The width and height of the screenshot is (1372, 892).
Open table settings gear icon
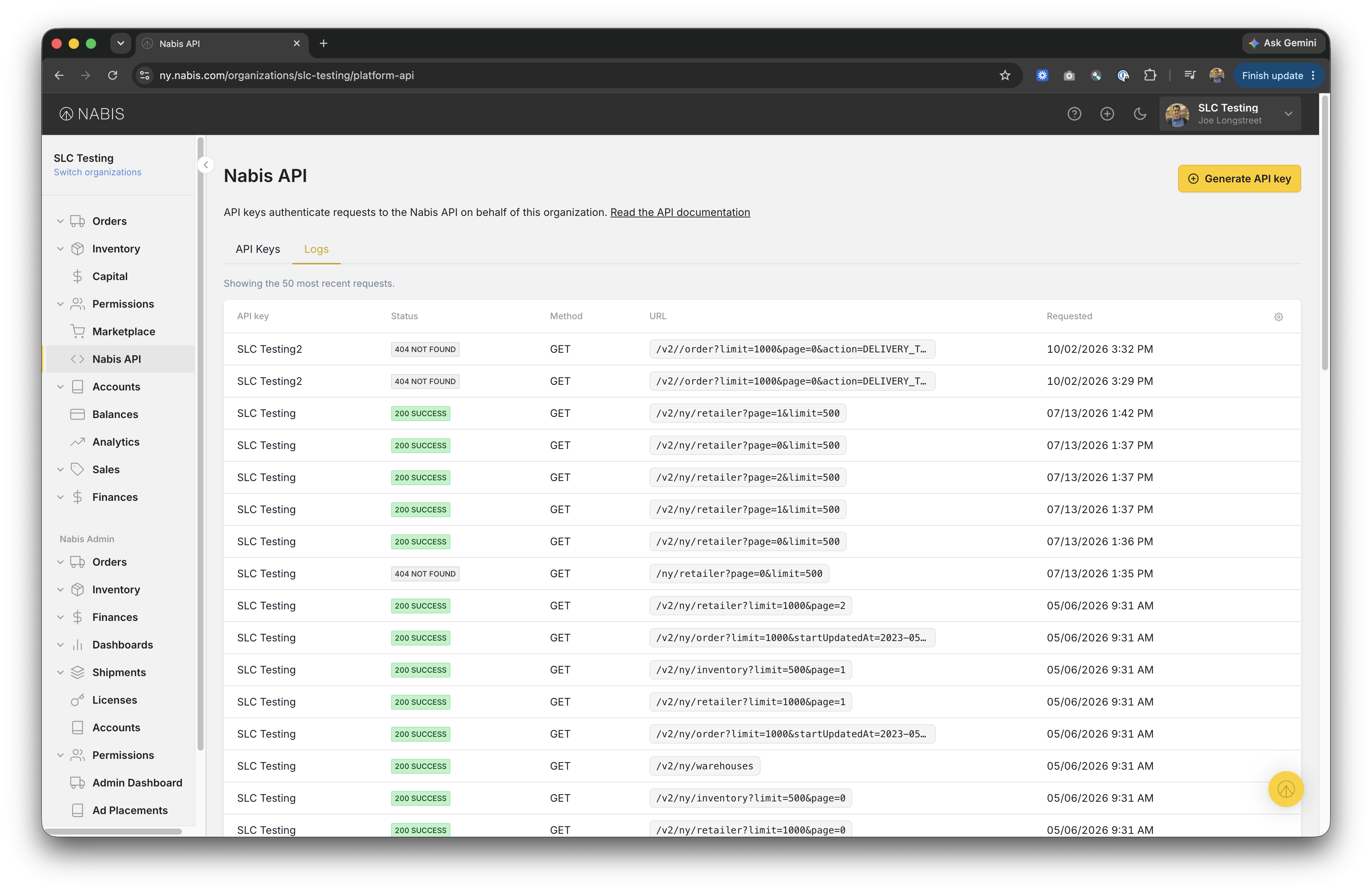[x=1279, y=317]
